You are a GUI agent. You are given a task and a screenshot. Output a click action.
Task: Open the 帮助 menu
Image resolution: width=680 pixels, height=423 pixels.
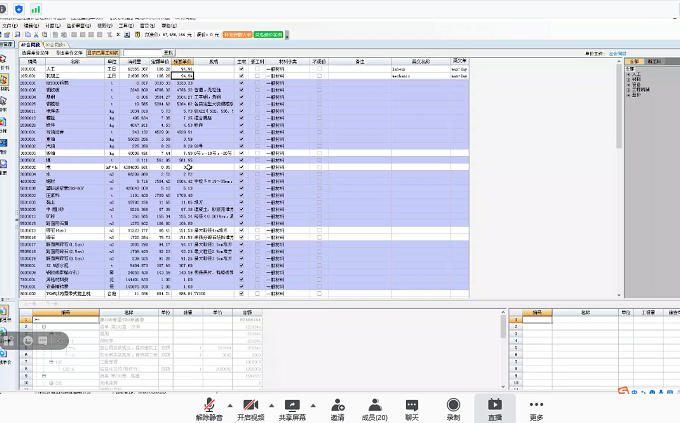(x=169, y=26)
